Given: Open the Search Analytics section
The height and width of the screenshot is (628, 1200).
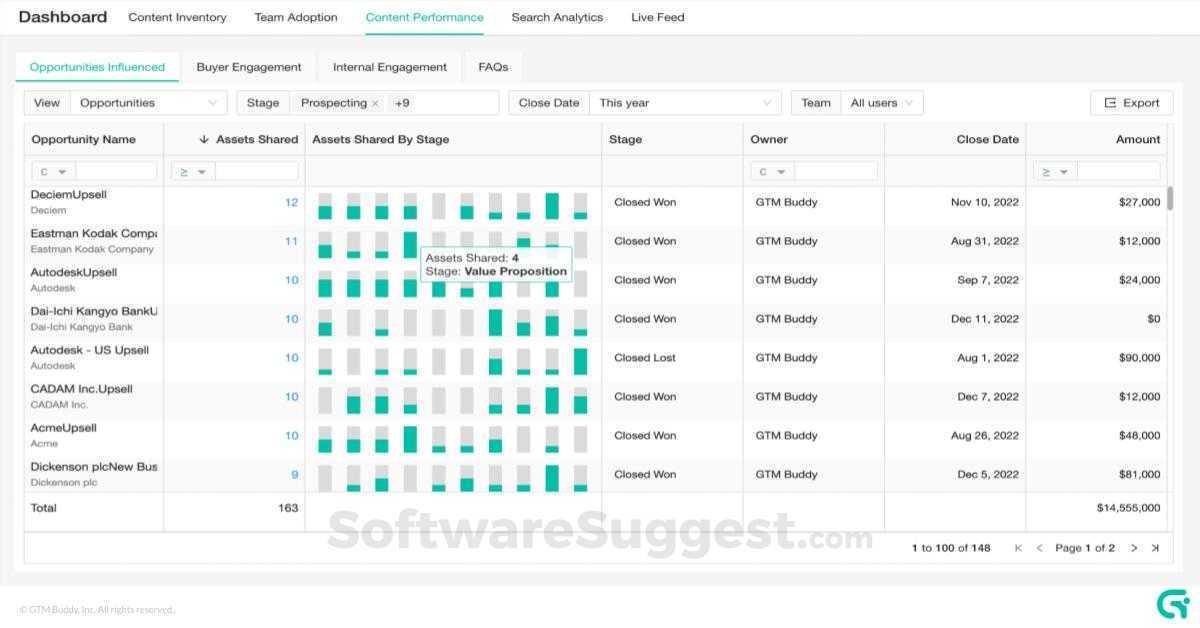Looking at the screenshot, I should (557, 17).
